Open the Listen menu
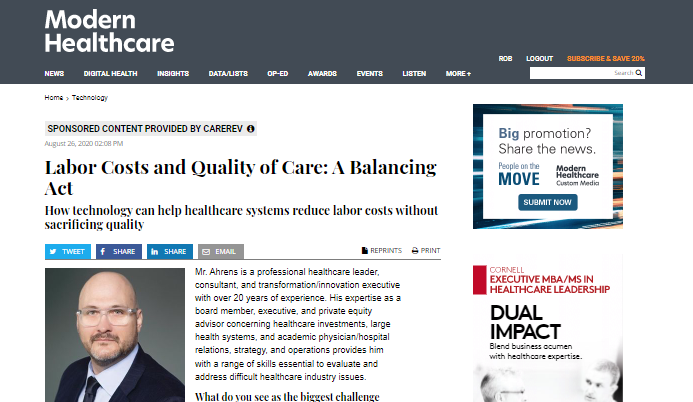The height and width of the screenshot is (402, 693). click(414, 74)
